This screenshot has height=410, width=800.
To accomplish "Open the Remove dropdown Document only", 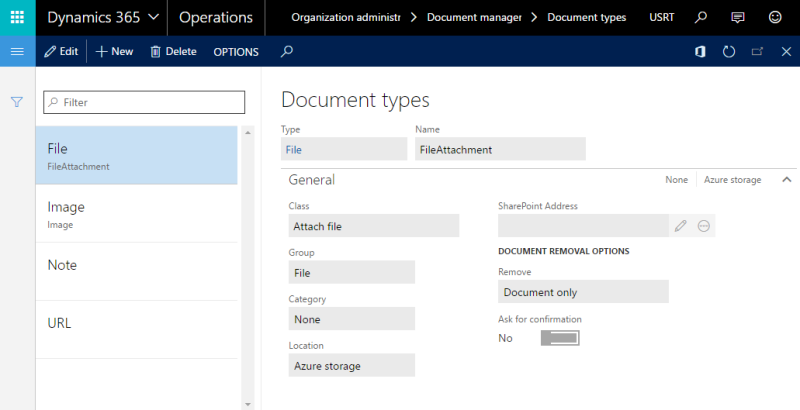I will (x=583, y=292).
